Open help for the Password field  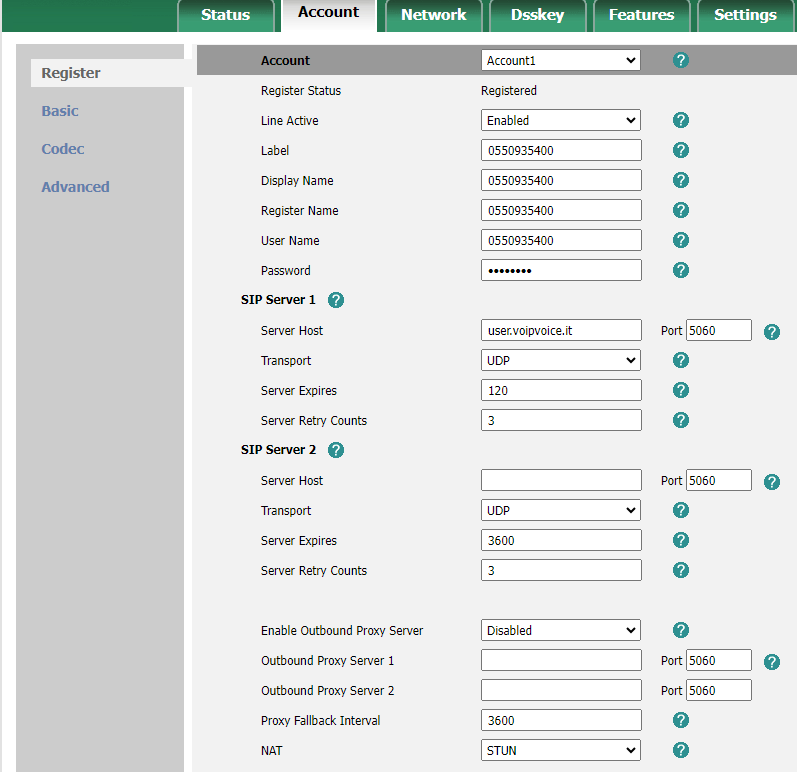681,270
